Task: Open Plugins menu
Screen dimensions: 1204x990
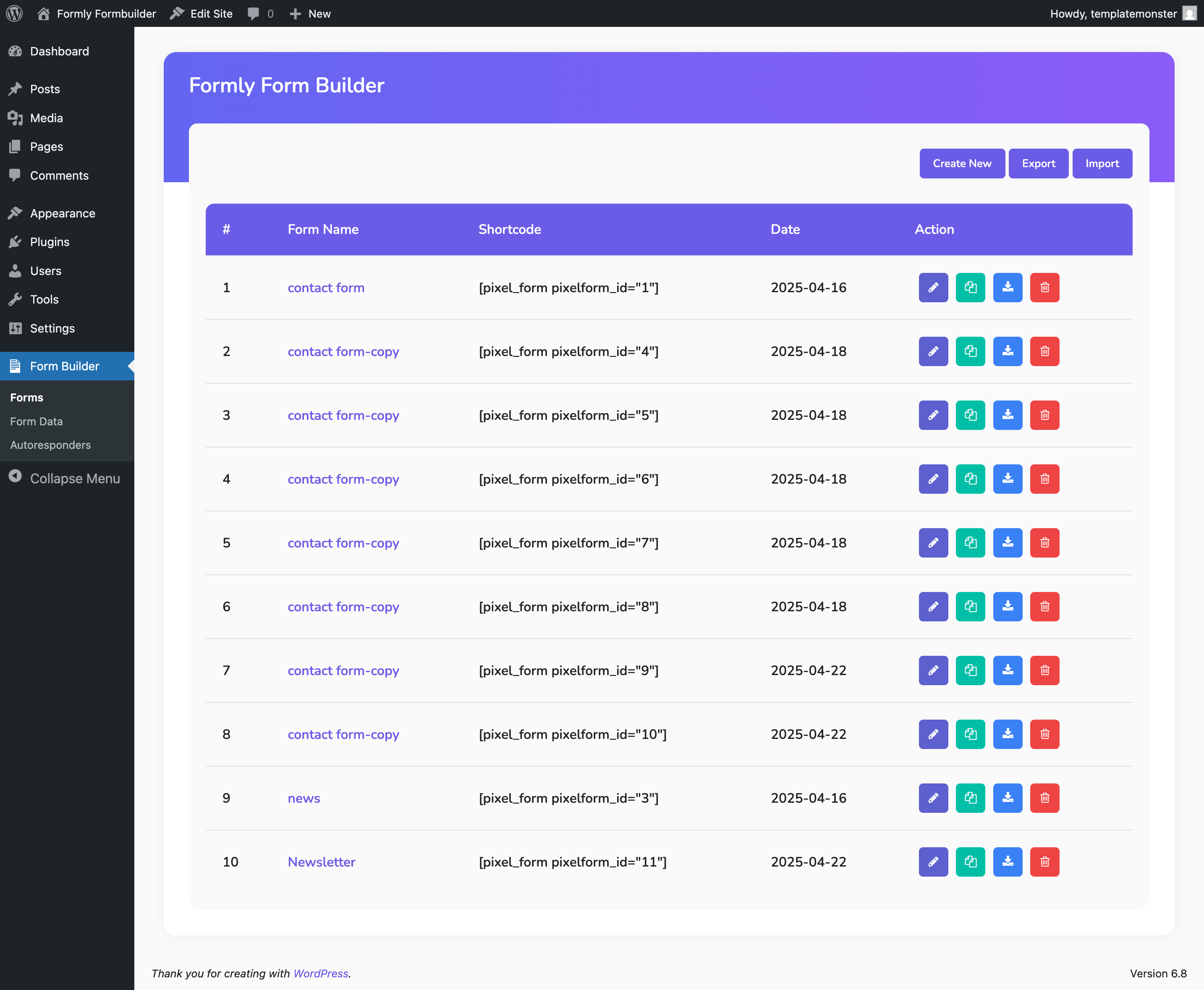Action: tap(67, 242)
